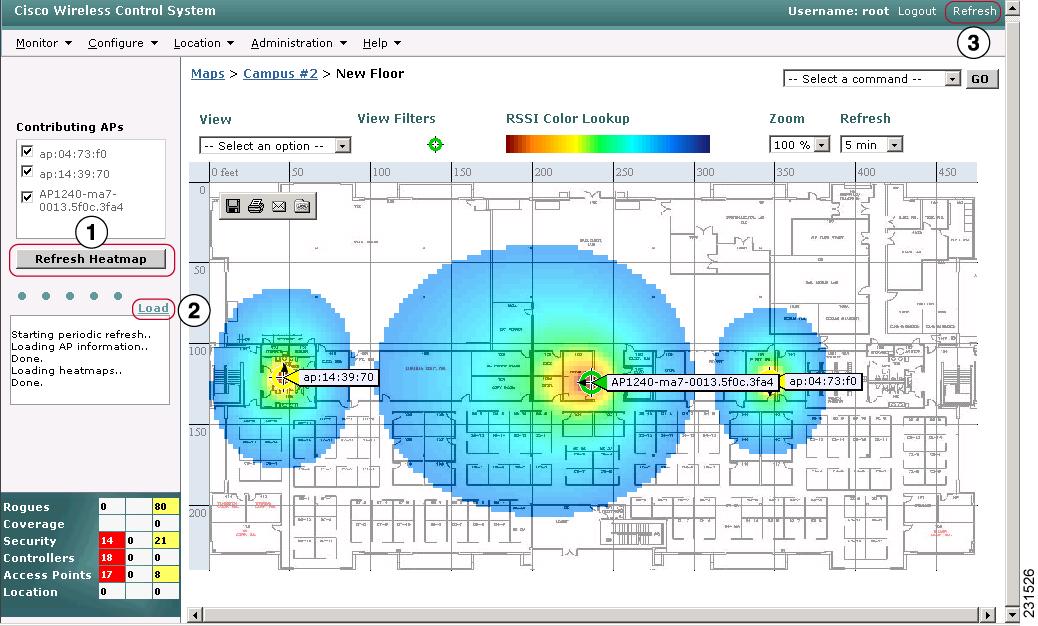Click the Refresh Heatmap button
This screenshot has width=1038, height=626.
pyautogui.click(x=91, y=259)
